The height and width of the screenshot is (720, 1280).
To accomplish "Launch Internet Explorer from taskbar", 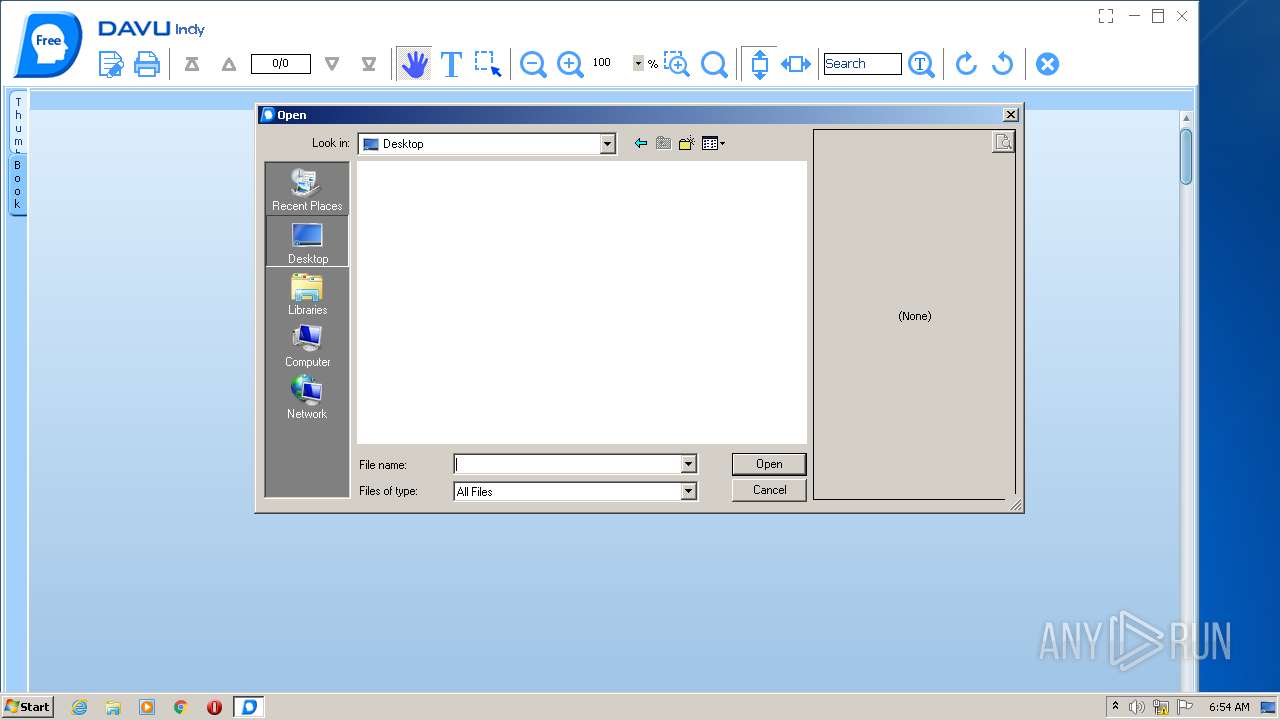I will (79, 707).
